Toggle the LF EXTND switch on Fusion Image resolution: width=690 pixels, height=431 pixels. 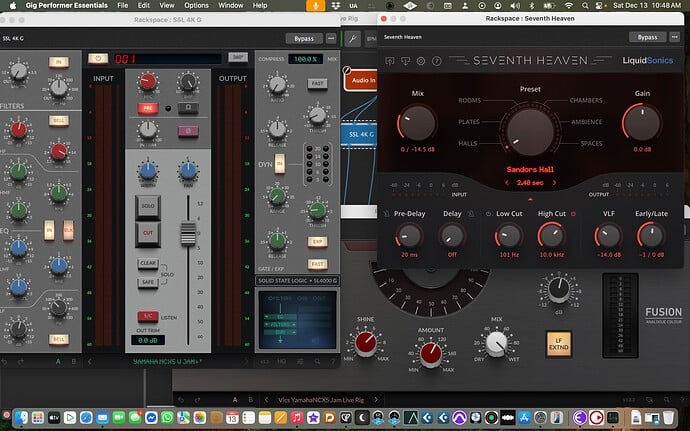point(559,346)
